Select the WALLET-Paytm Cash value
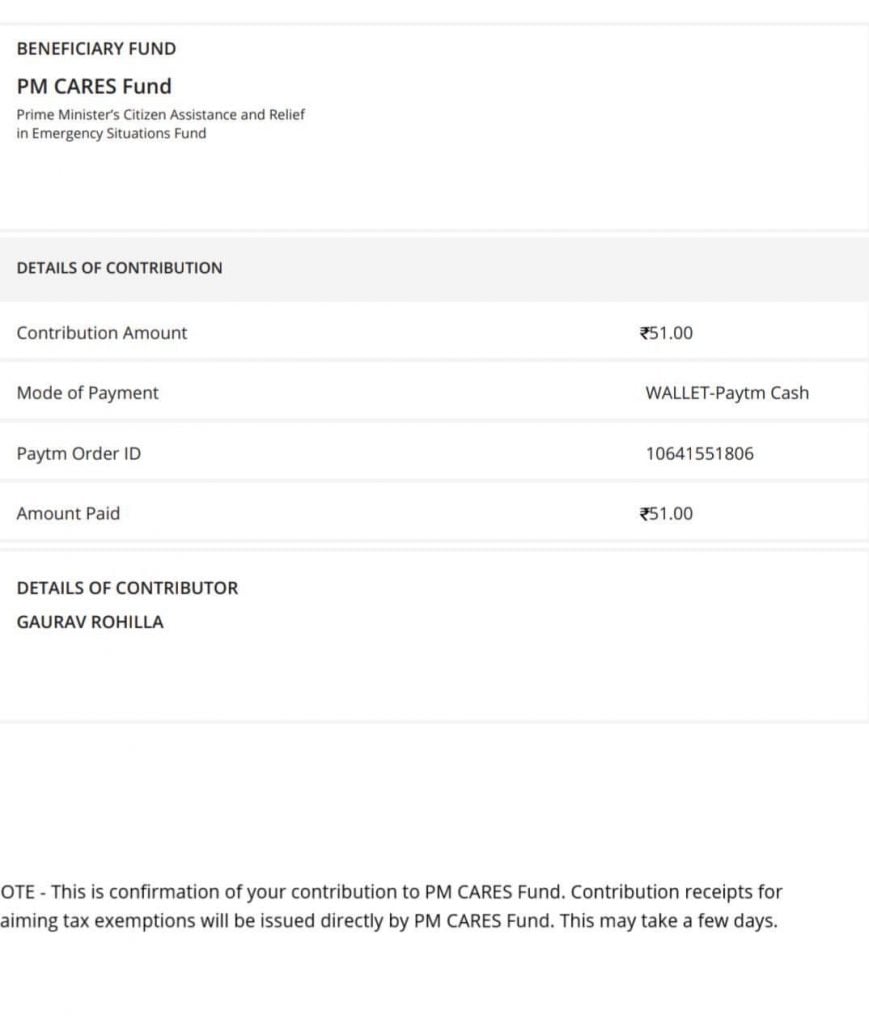869x1024 pixels. coord(727,393)
